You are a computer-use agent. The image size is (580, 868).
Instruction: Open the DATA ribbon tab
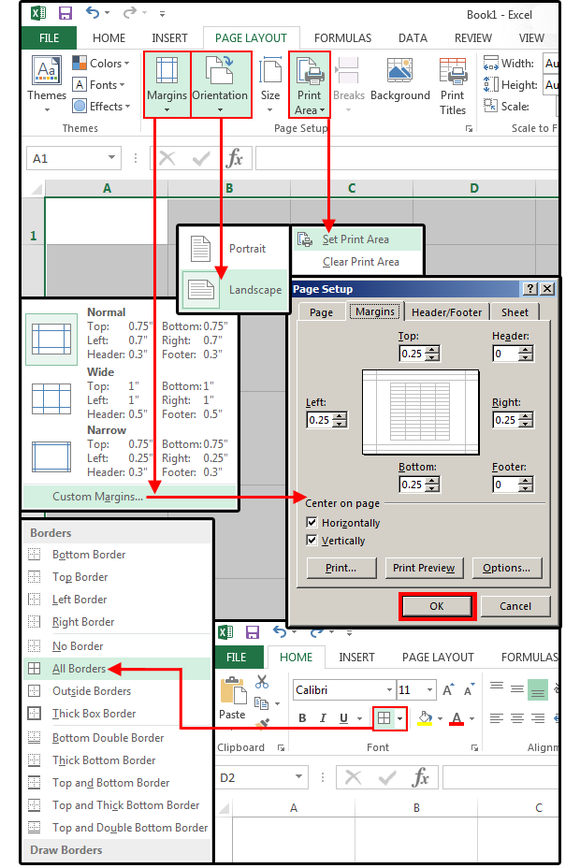413,38
